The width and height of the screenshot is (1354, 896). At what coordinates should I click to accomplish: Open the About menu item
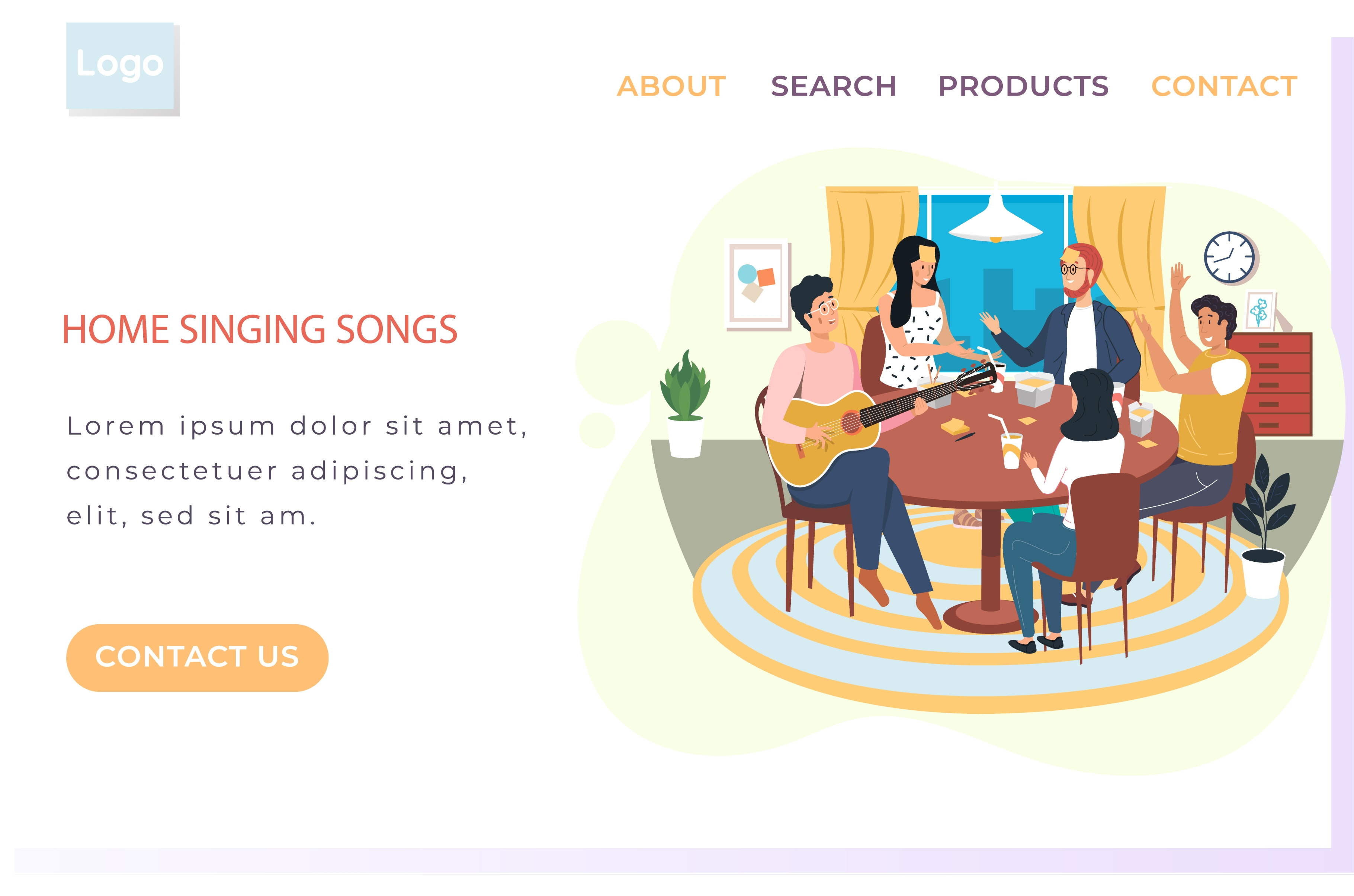[671, 86]
